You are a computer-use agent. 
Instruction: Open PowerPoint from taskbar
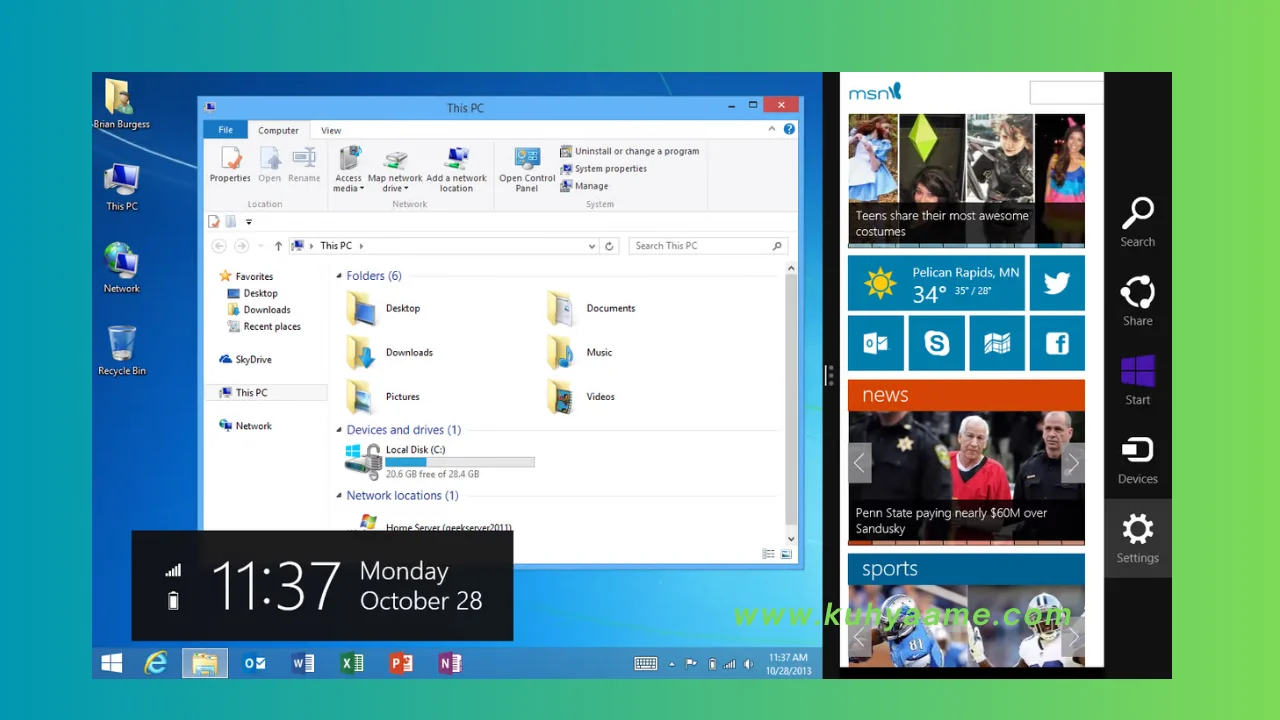coord(401,663)
